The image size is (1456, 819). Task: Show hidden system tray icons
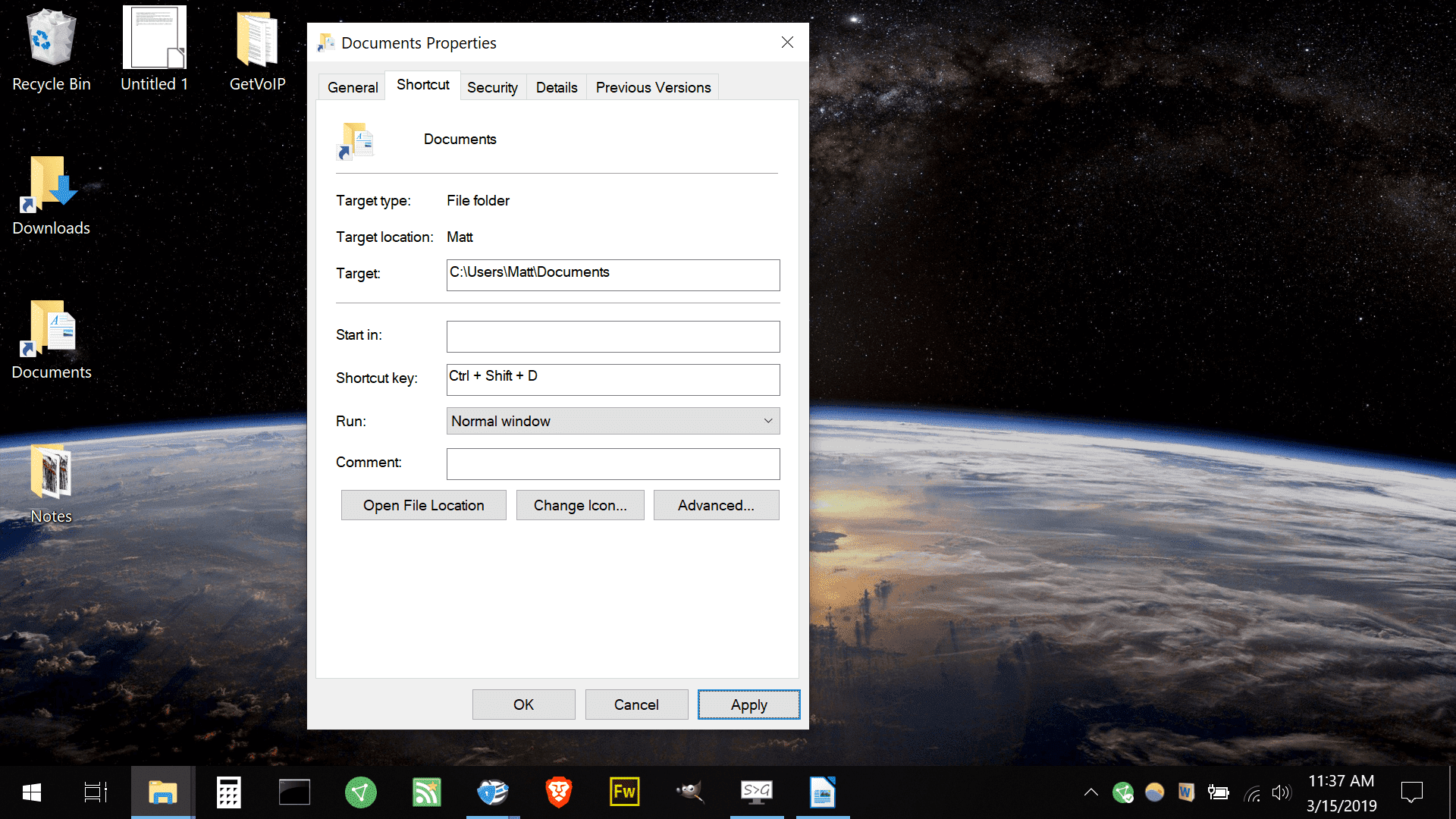click(x=1090, y=792)
